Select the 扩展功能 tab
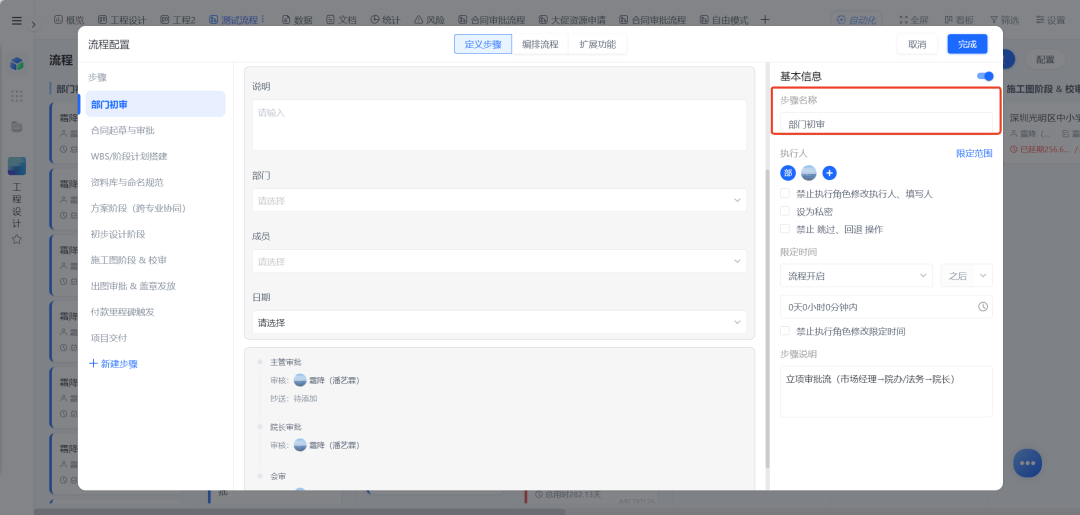Screen dimensions: 1080x515 pos(598,44)
